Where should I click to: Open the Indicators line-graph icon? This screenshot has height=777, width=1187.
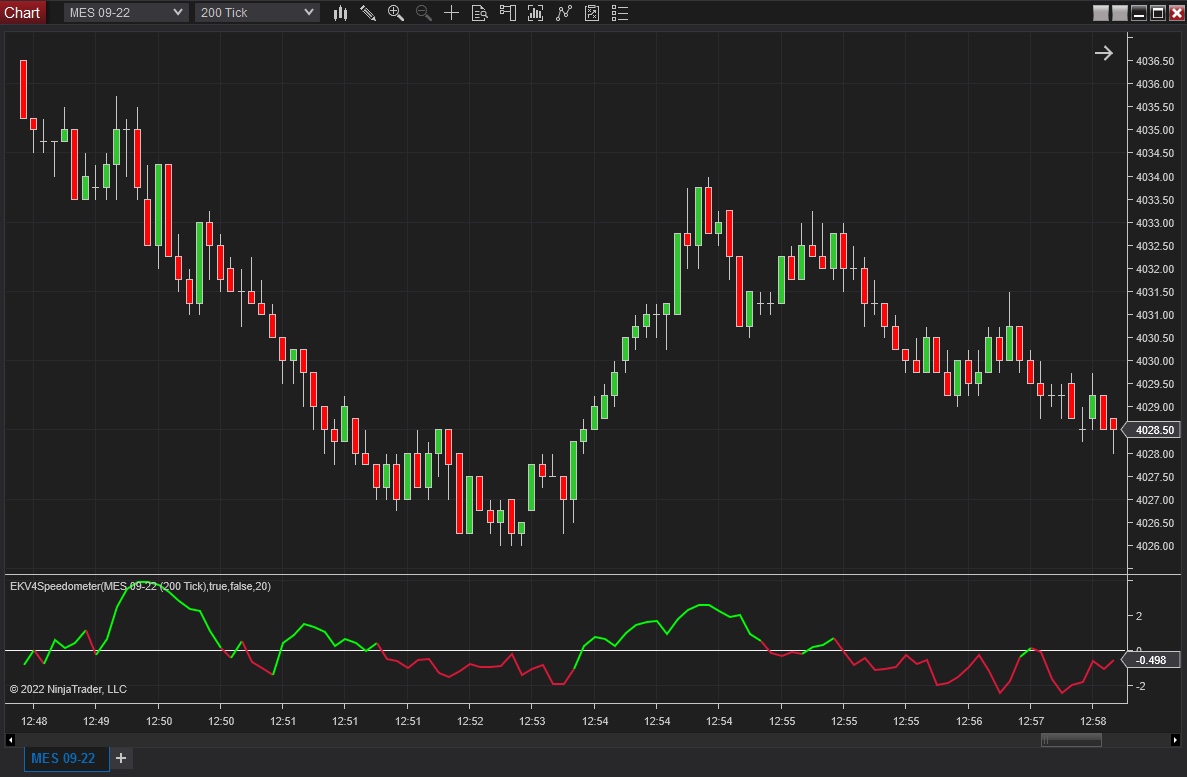click(564, 13)
